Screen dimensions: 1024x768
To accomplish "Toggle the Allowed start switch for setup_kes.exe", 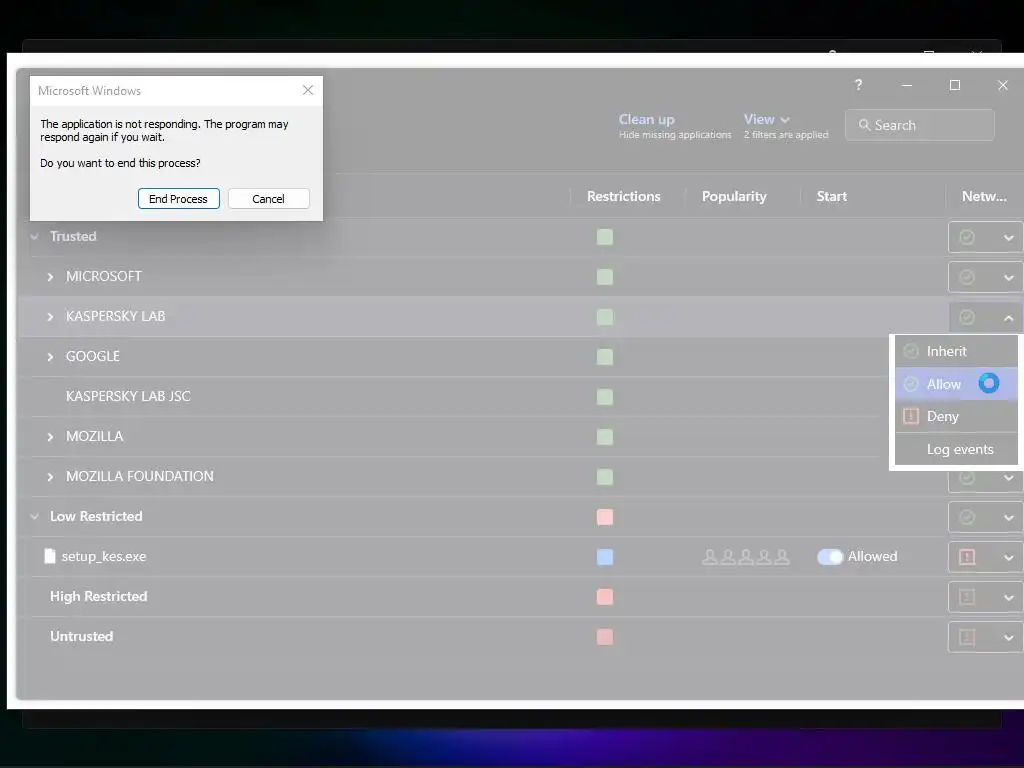I will click(830, 556).
